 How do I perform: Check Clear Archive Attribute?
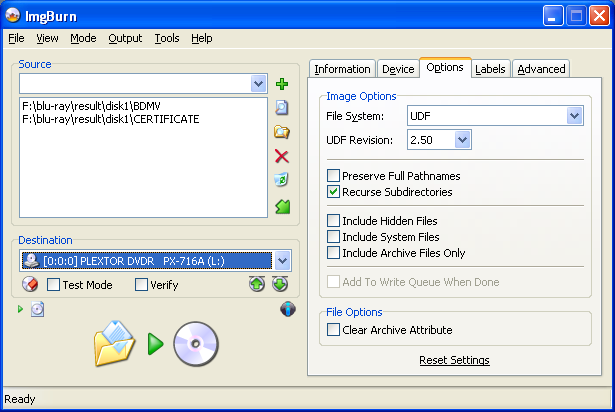point(333,330)
